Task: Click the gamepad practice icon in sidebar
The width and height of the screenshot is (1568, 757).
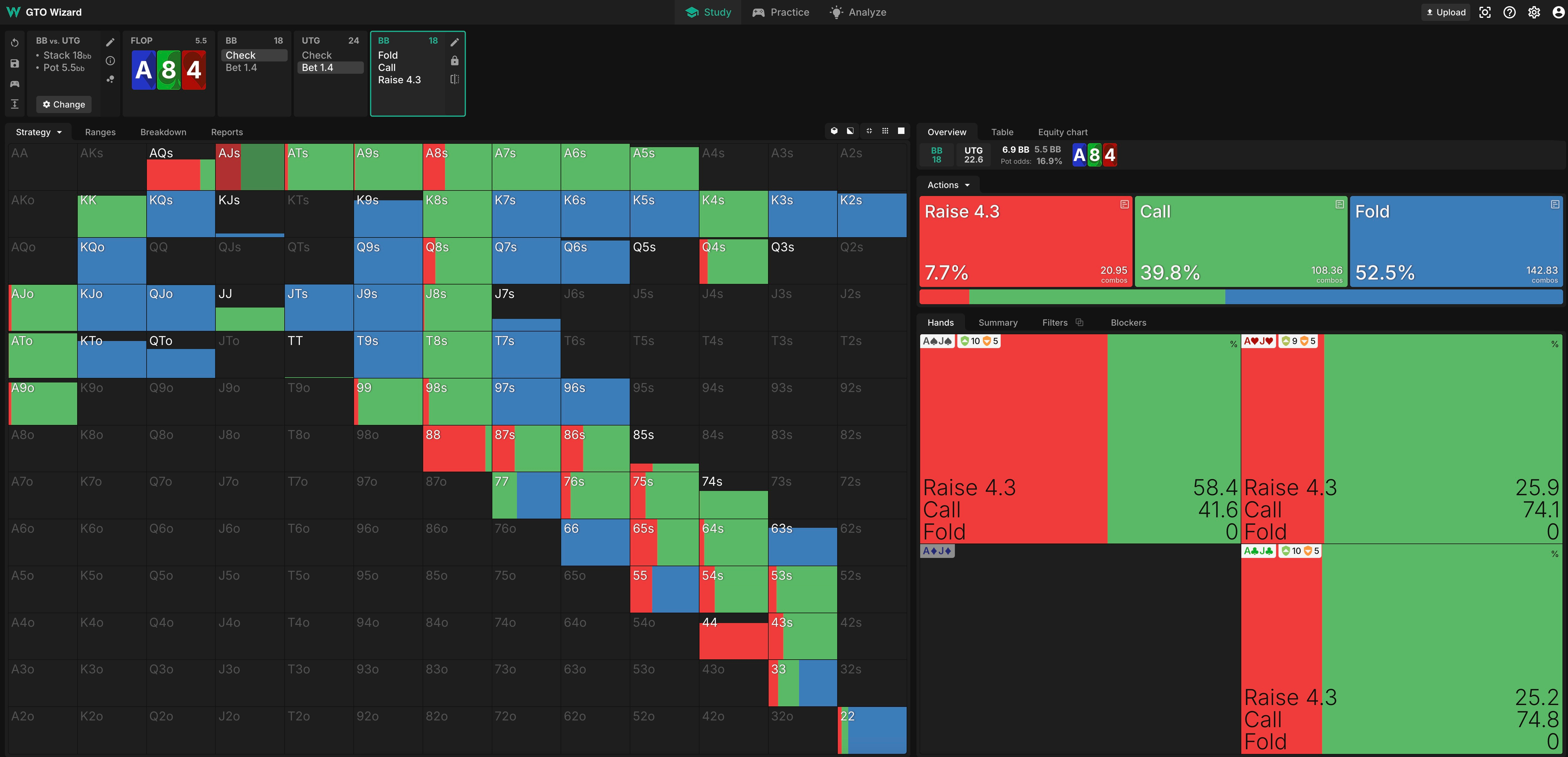Action: tap(15, 84)
